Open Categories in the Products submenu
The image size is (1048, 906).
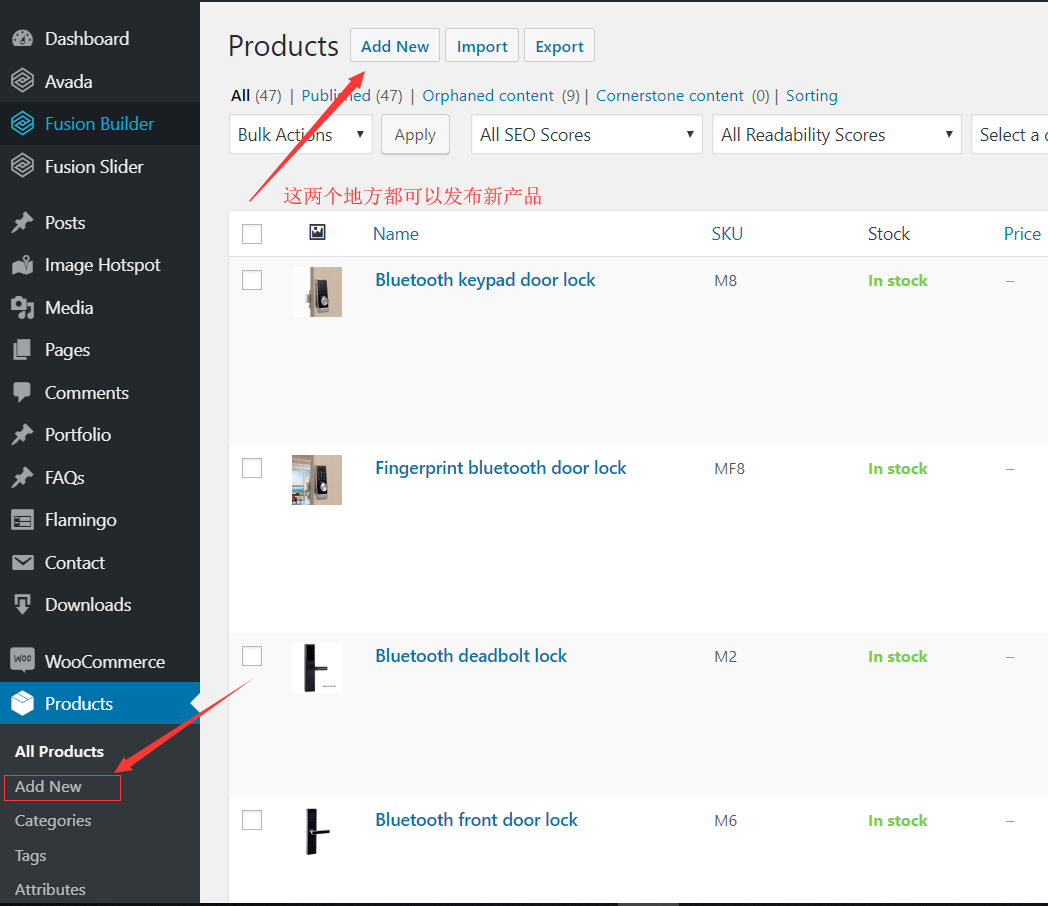(53, 821)
